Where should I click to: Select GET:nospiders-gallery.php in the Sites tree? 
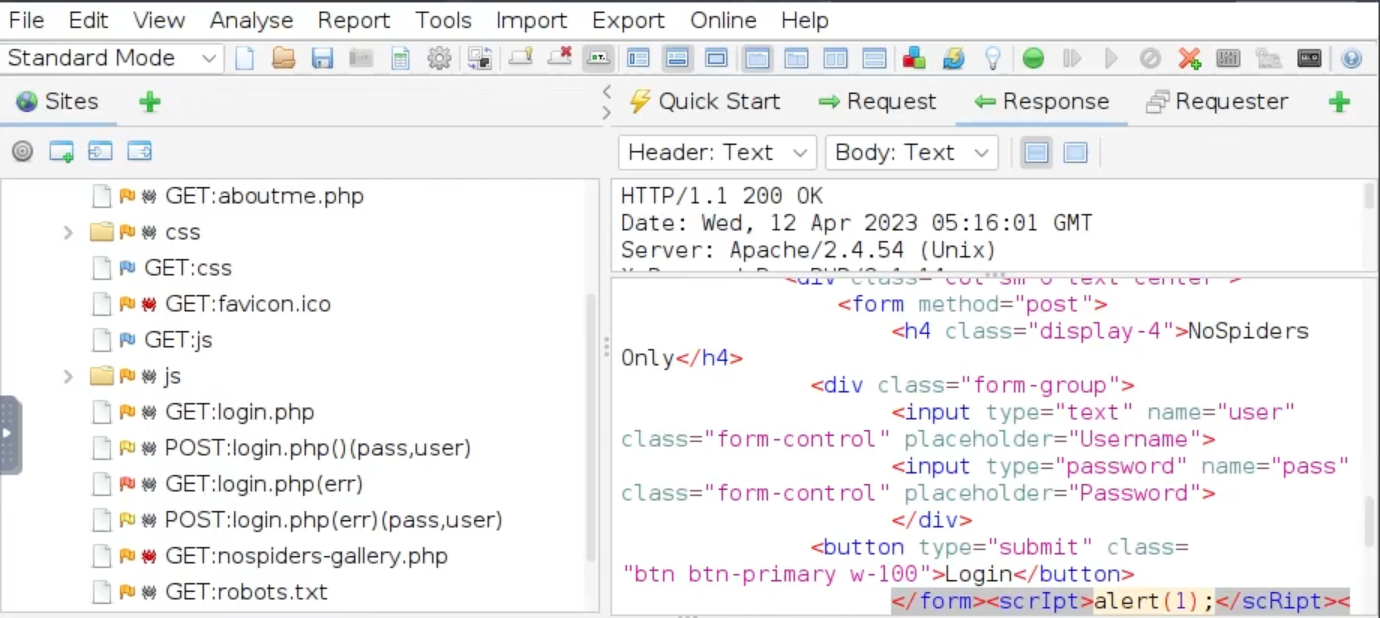pos(306,556)
